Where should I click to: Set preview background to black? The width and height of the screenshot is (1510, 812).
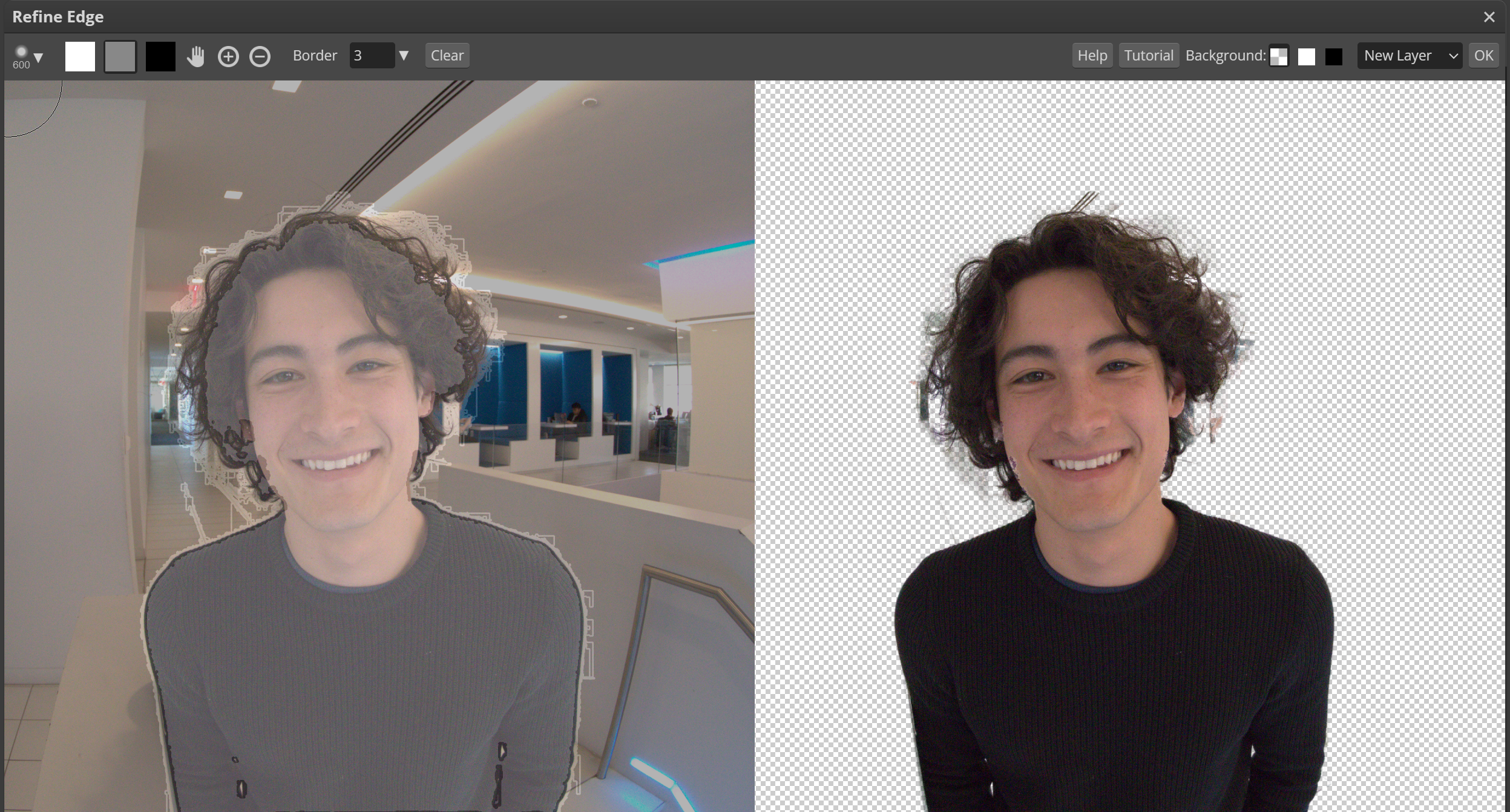[x=1334, y=57]
